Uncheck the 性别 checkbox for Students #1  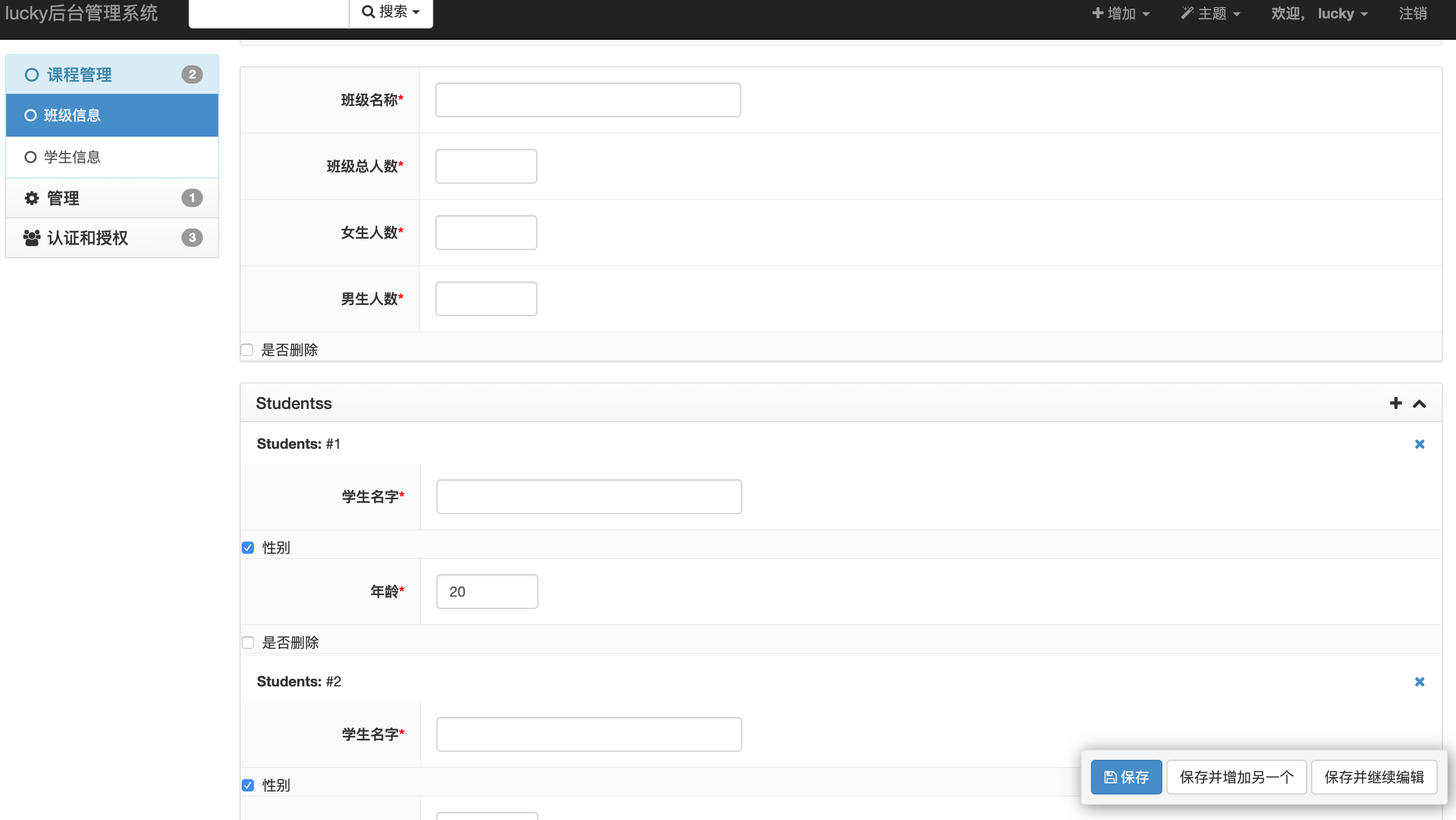(x=248, y=547)
